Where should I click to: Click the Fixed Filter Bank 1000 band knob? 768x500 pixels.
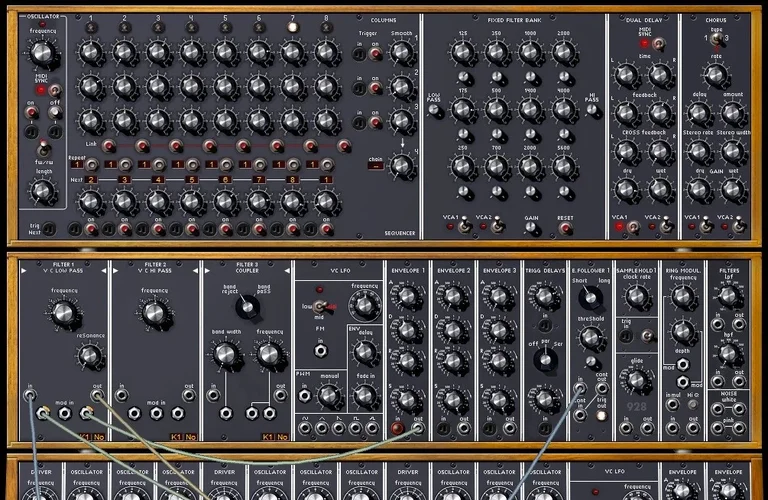pyautogui.click(x=530, y=52)
